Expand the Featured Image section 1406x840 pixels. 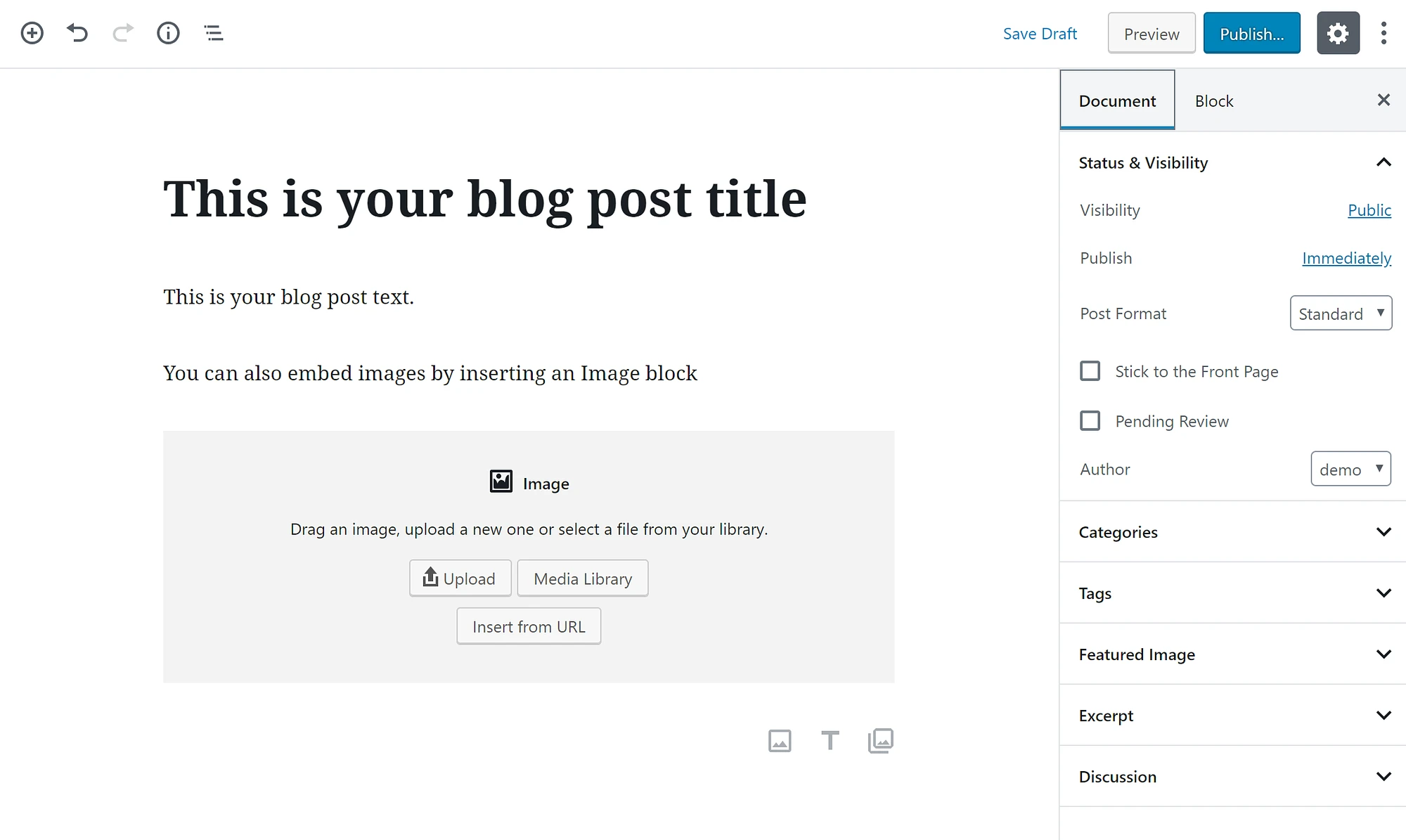[x=1383, y=654]
